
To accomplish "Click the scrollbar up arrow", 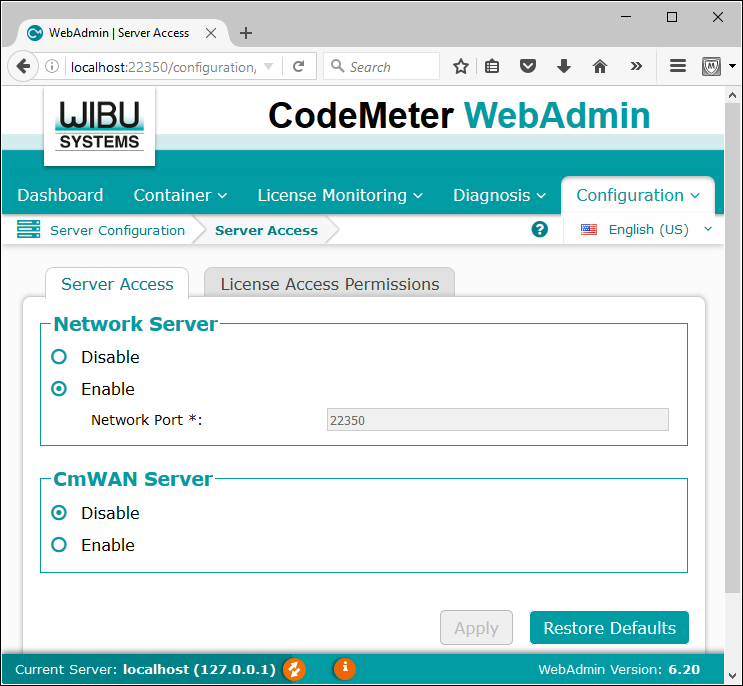I will click(732, 95).
